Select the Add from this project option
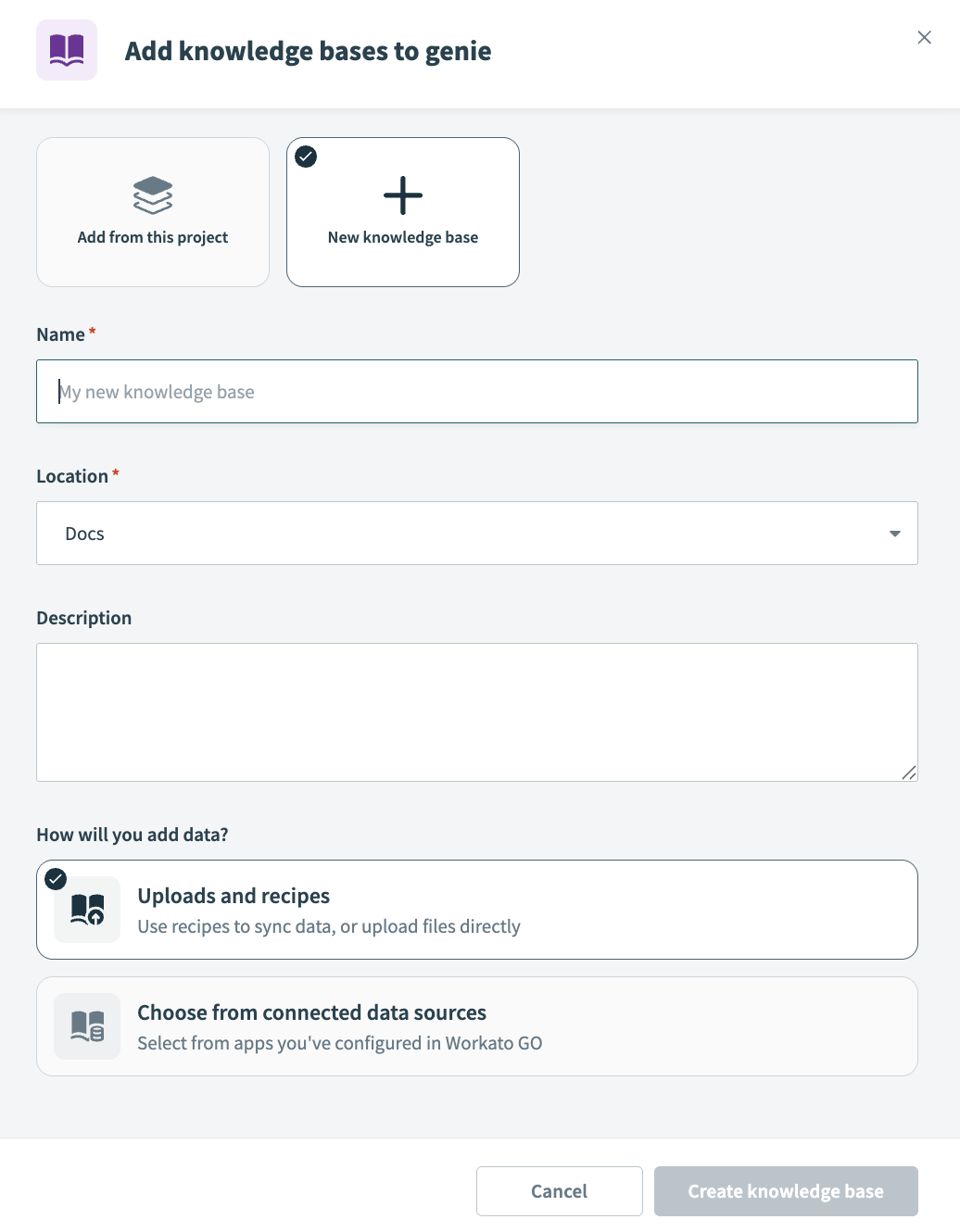960x1232 pixels. (152, 212)
